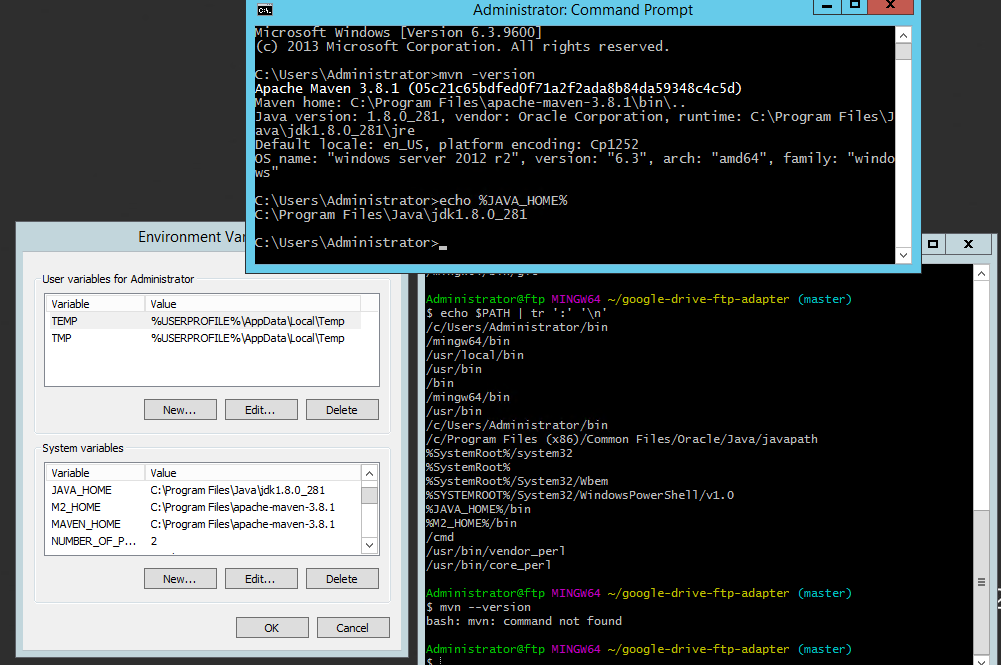
Task: Cancel the Environment Variables dialog
Action: (353, 628)
